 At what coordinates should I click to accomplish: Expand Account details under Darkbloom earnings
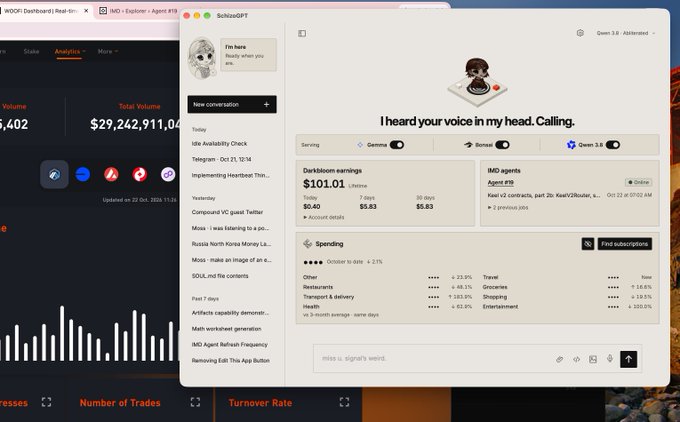point(324,217)
